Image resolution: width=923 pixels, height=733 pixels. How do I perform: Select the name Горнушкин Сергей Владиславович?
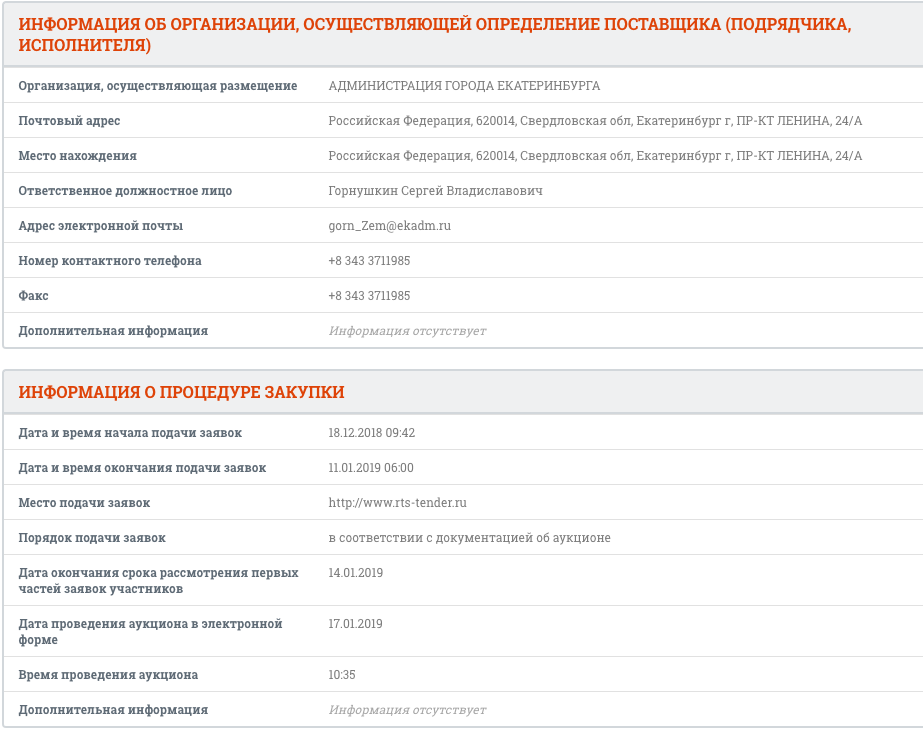[436, 191]
